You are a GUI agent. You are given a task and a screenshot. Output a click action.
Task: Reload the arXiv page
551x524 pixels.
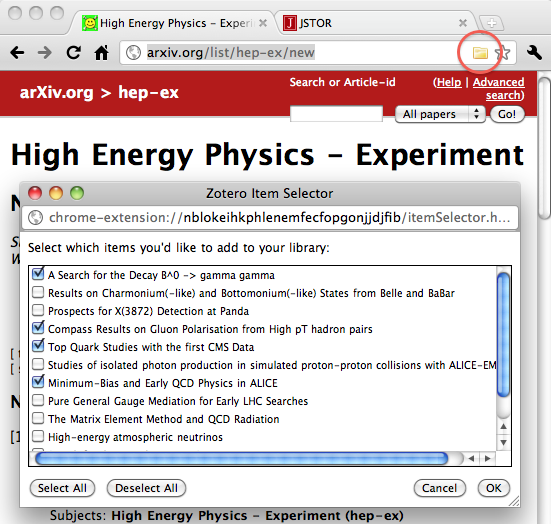[x=73, y=53]
